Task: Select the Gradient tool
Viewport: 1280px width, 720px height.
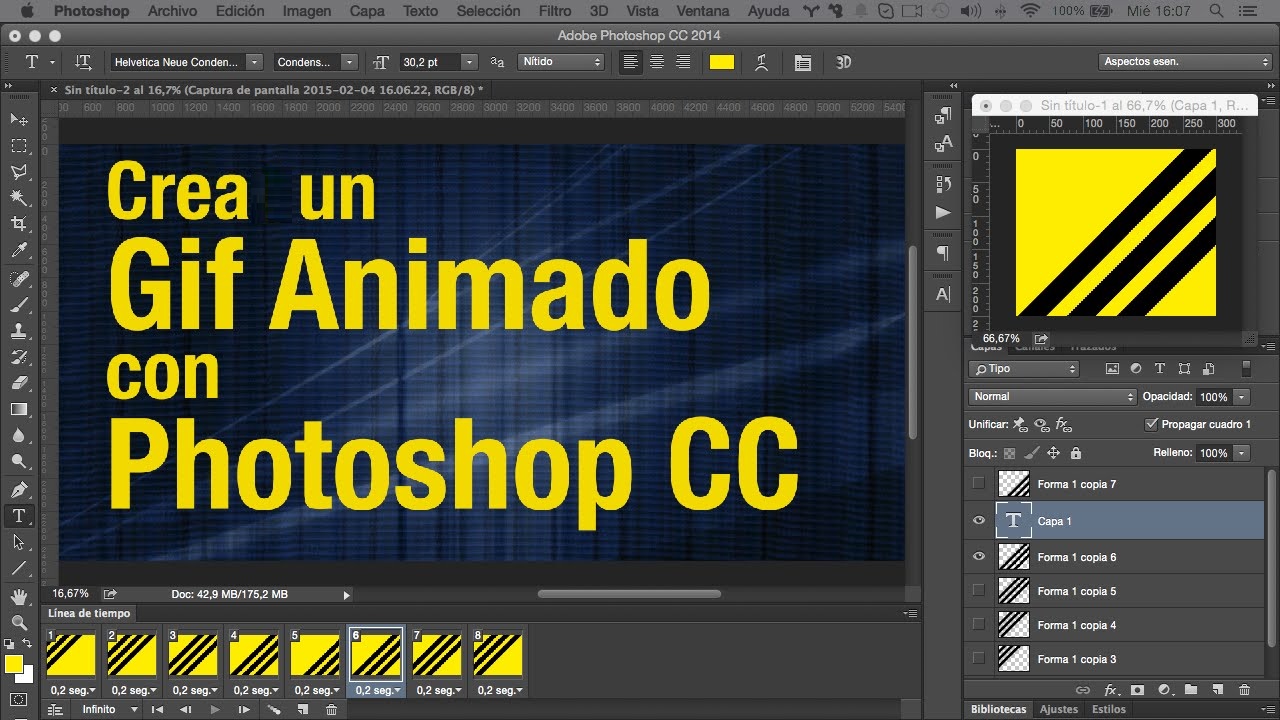Action: point(19,409)
